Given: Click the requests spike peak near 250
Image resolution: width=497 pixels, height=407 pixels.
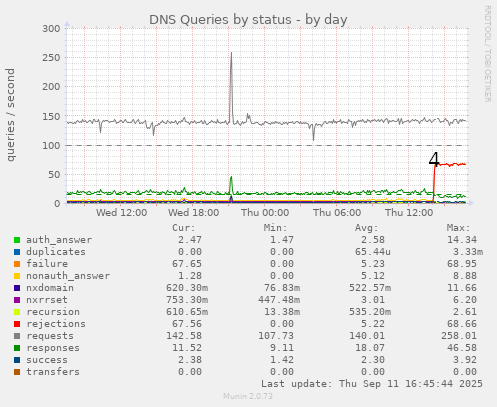Looking at the screenshot, I should point(231,53).
